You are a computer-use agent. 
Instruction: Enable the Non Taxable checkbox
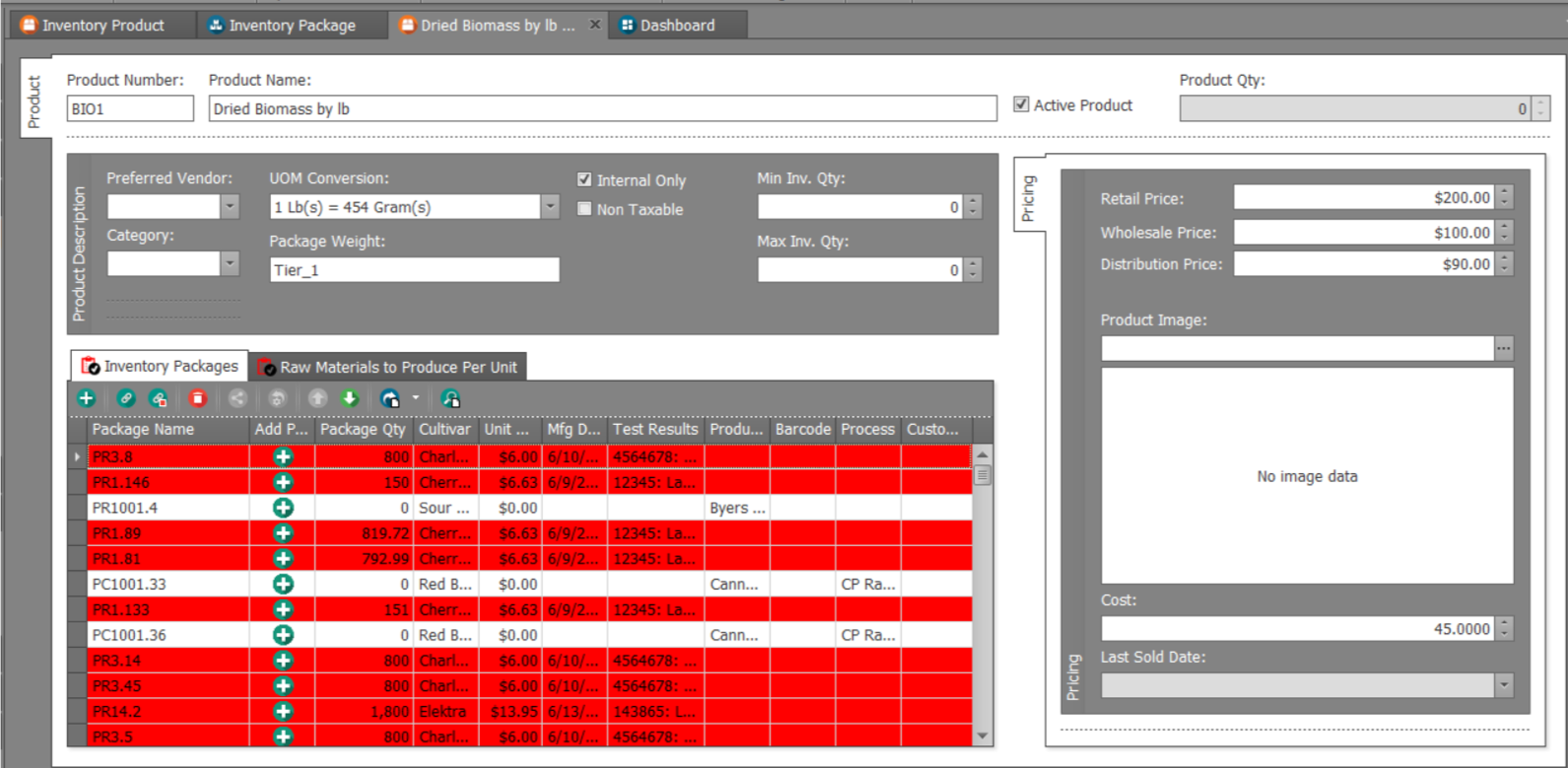point(584,209)
